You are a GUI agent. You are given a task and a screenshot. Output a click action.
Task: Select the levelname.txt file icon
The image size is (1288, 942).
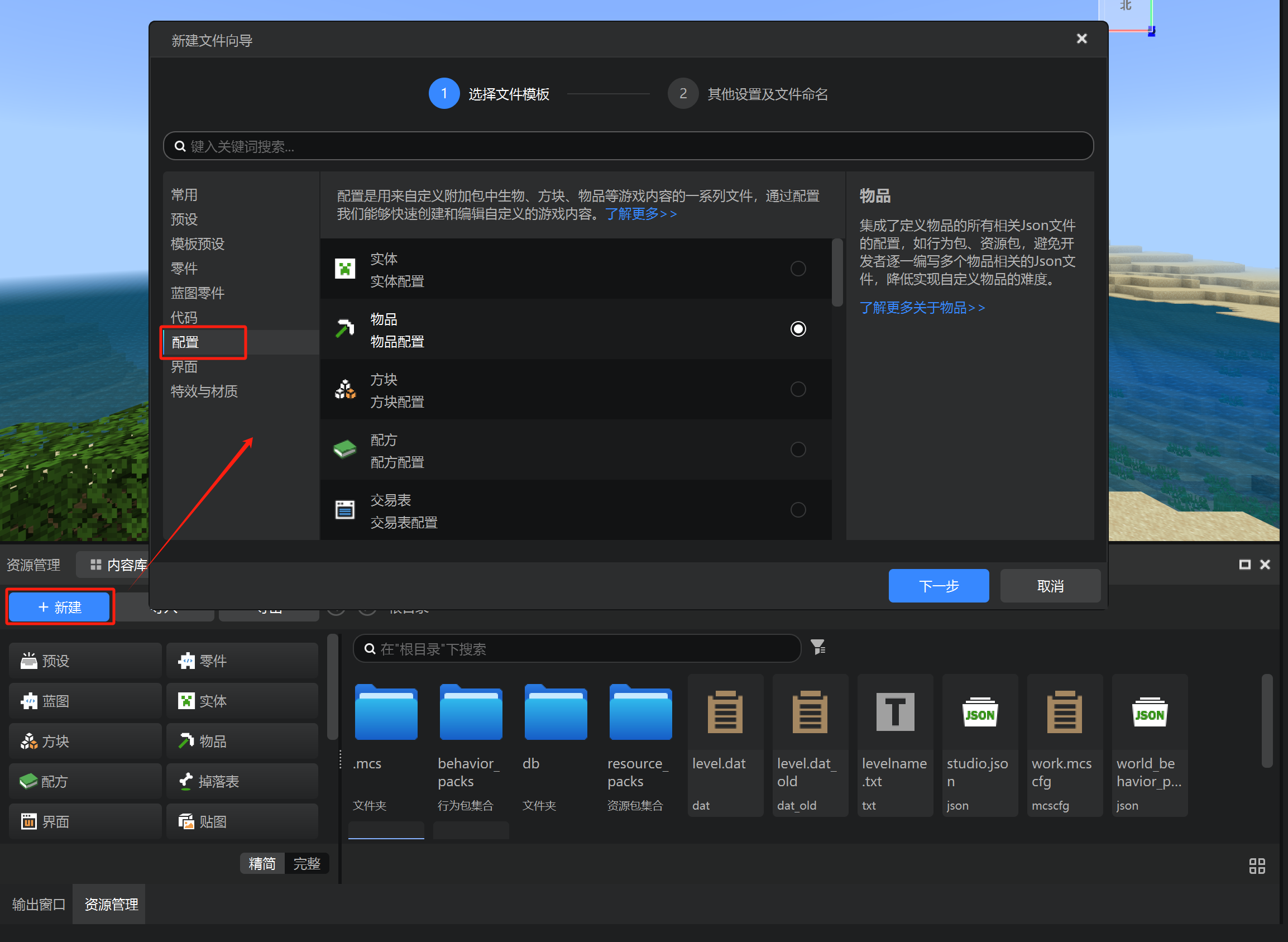pos(894,713)
